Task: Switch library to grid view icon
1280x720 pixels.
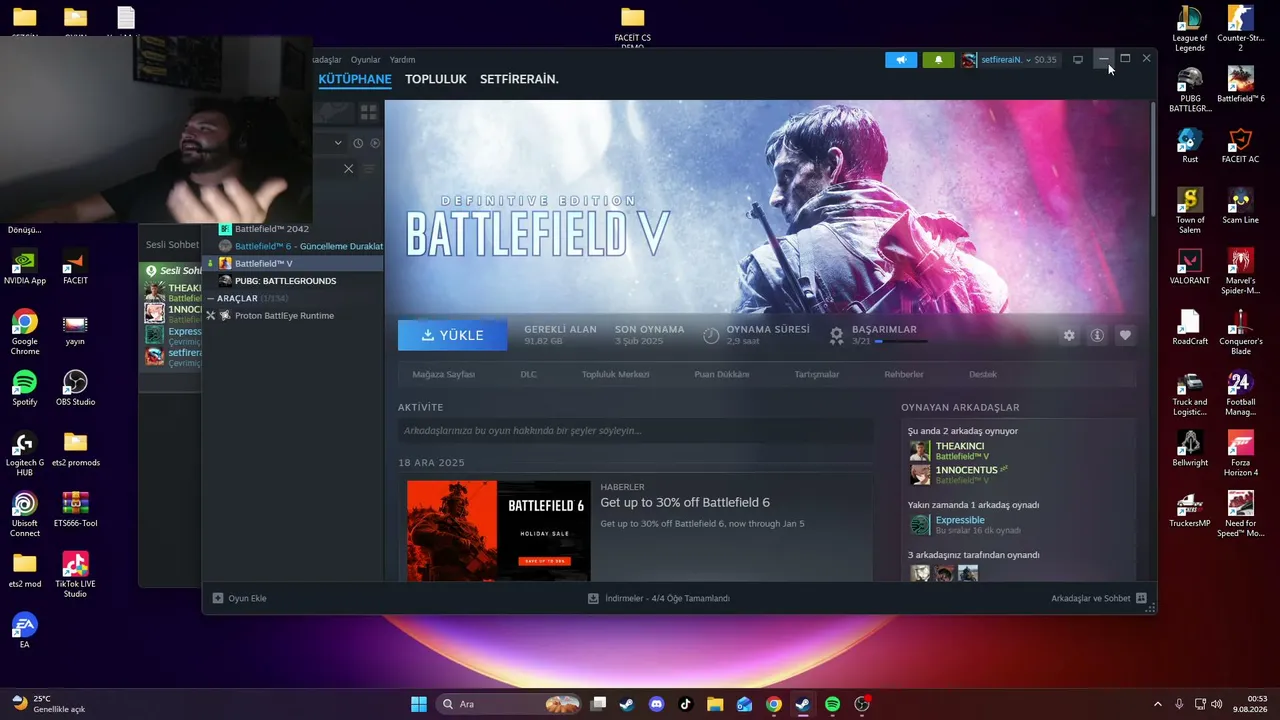Action: click(368, 113)
